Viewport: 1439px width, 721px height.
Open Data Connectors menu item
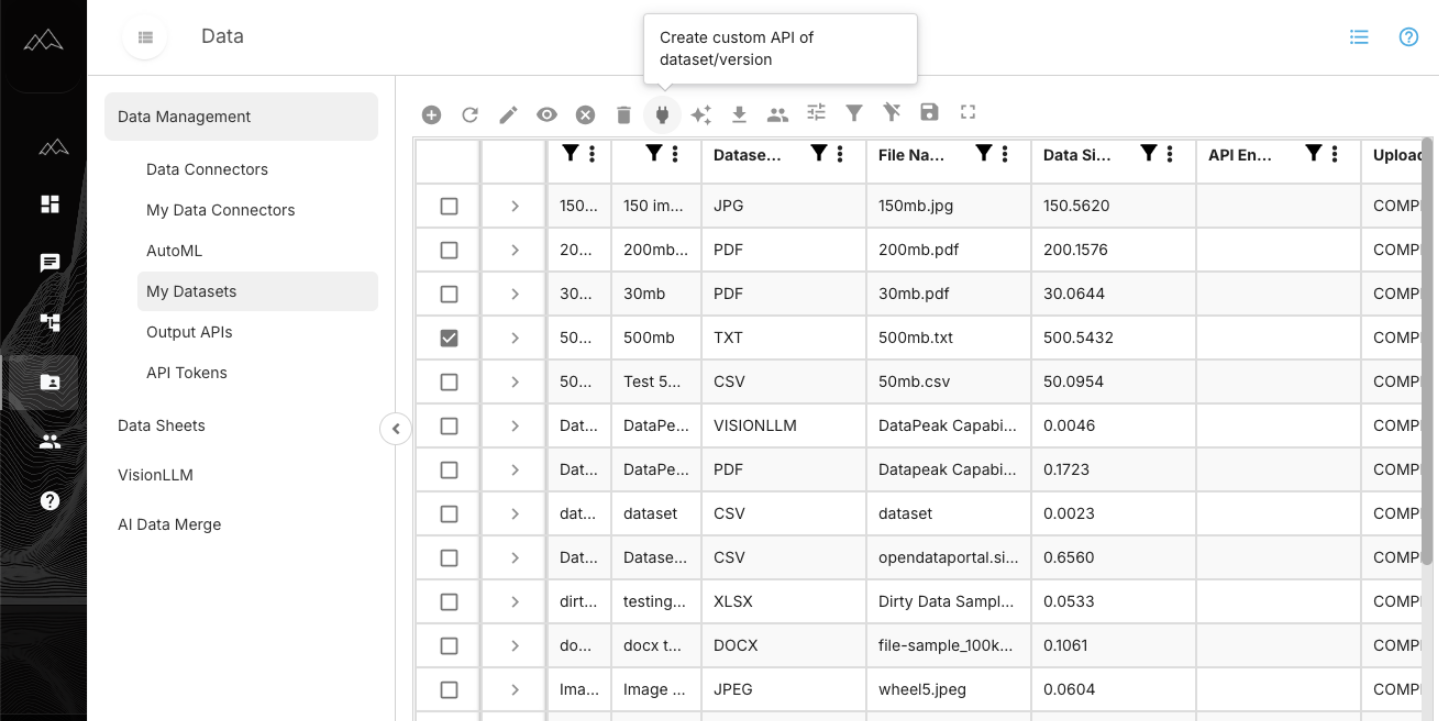pos(207,169)
